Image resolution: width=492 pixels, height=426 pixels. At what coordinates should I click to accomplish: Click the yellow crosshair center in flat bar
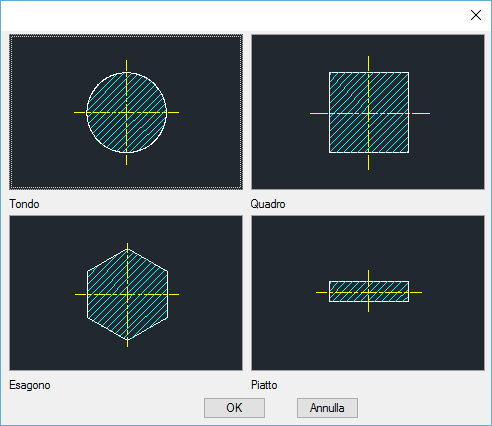(x=368, y=292)
